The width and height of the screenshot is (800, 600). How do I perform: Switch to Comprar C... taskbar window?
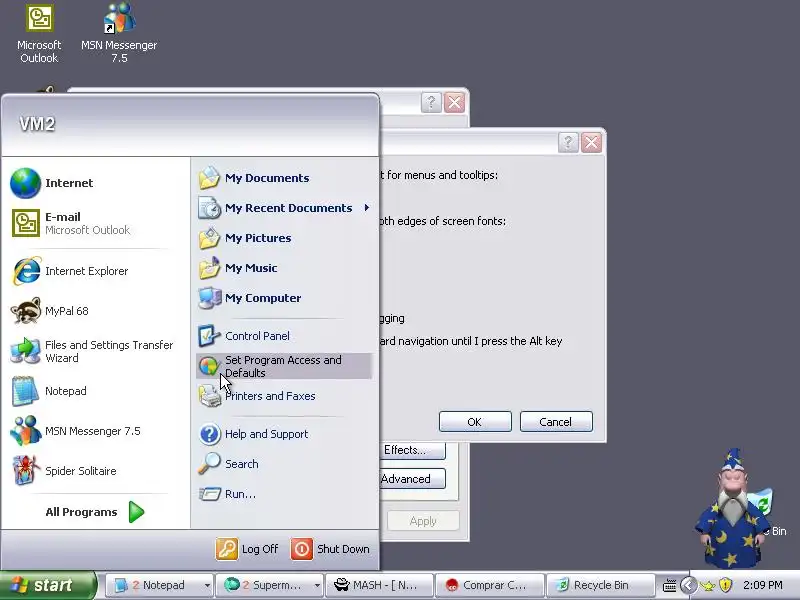(x=490, y=585)
